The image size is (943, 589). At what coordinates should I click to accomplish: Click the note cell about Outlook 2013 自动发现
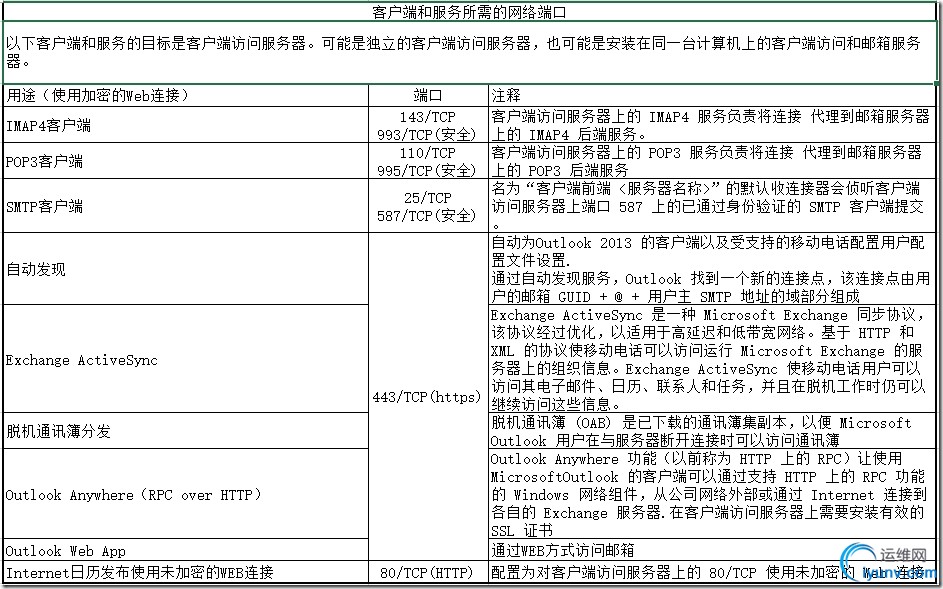(713, 269)
